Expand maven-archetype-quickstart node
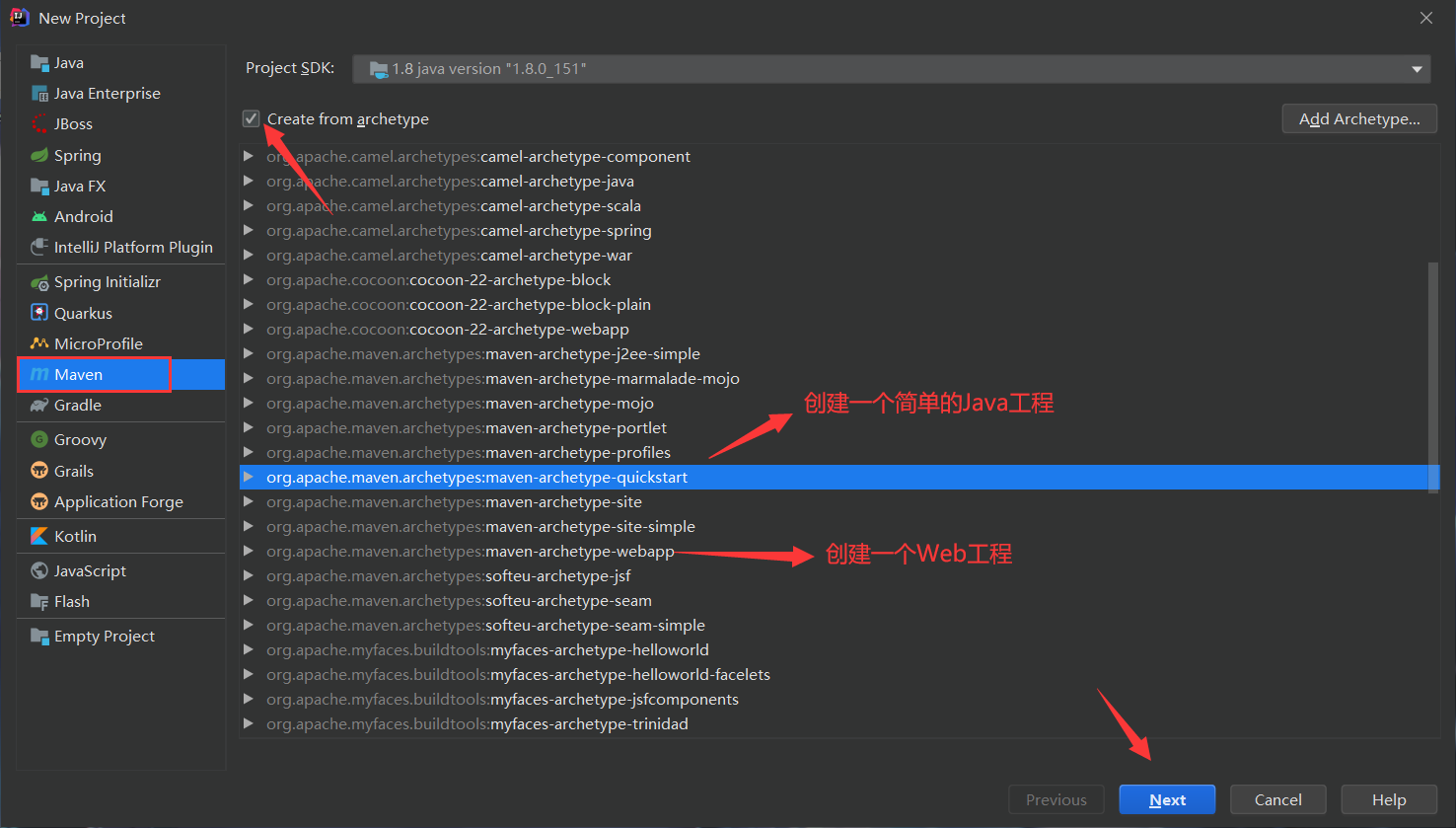The width and height of the screenshot is (1456, 828). (x=249, y=477)
